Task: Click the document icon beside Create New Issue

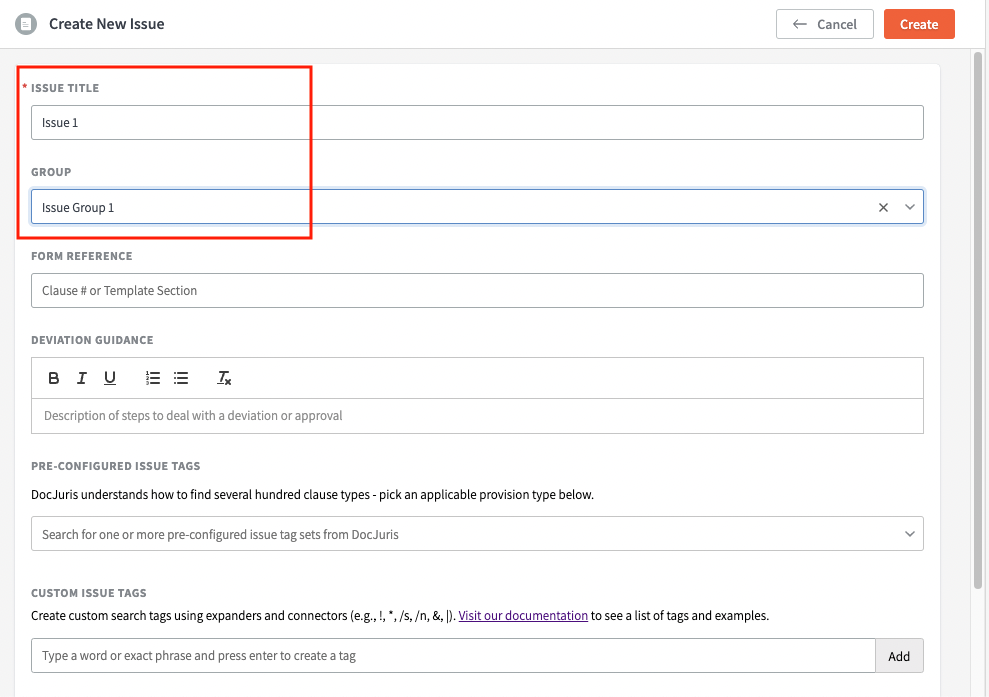Action: click(x=26, y=24)
